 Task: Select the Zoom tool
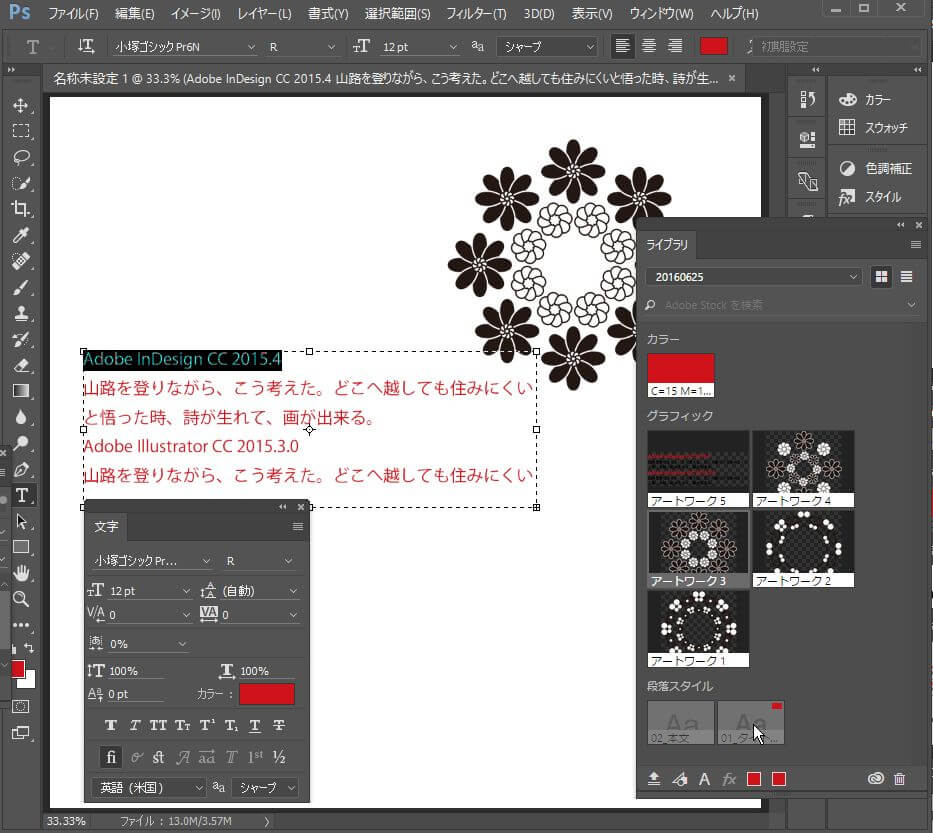point(21,599)
